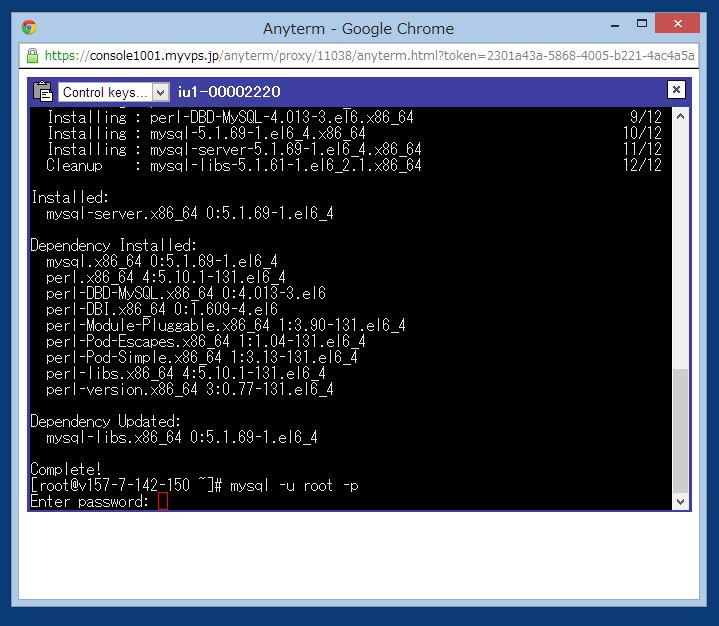
Task: Click the 'Complete!' line in terminal
Action: [x=66, y=469]
